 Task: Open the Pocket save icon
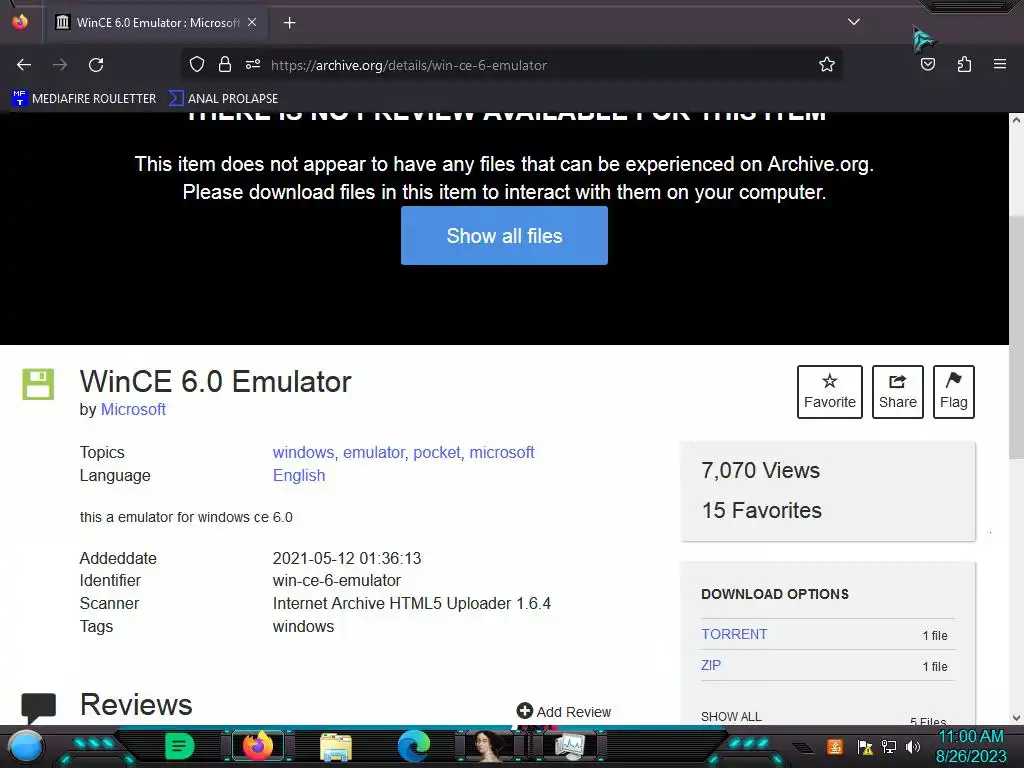(x=927, y=64)
